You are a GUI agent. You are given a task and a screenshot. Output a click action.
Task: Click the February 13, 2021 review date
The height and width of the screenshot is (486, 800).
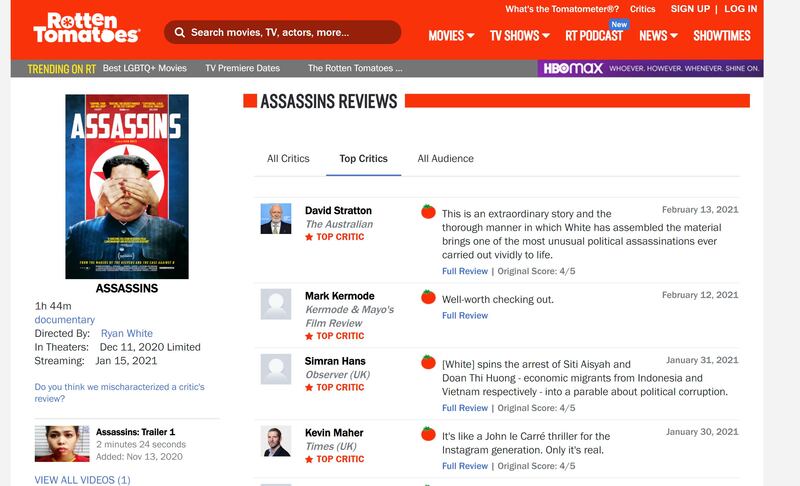[x=700, y=210]
